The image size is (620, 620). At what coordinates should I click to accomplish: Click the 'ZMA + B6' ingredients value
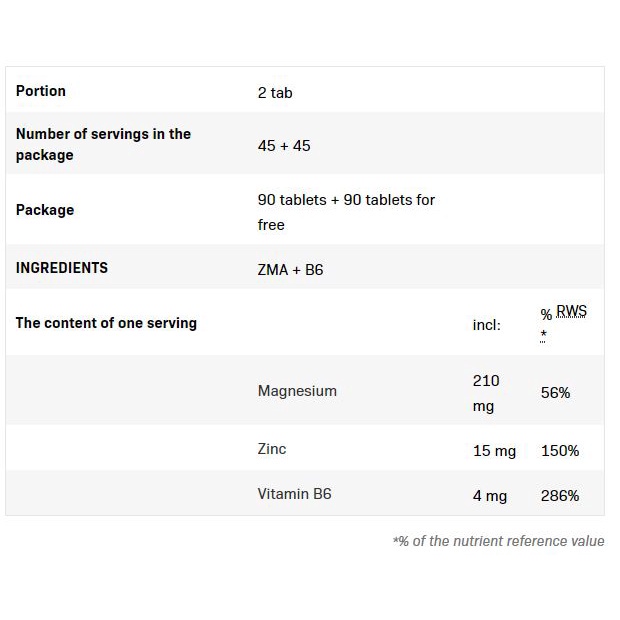click(290, 270)
